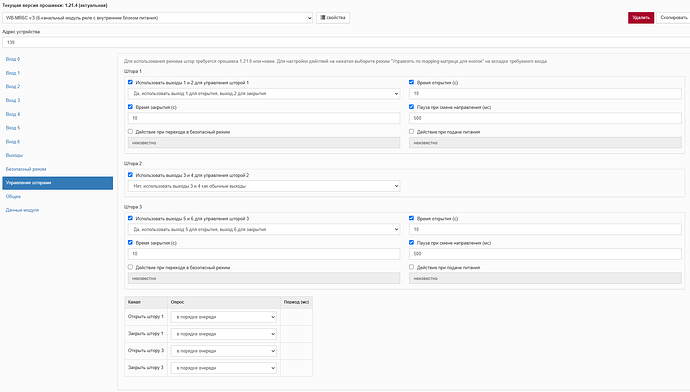Copy the device configuration
Image resolution: width=690 pixels, height=392 pixels.
[x=673, y=18]
